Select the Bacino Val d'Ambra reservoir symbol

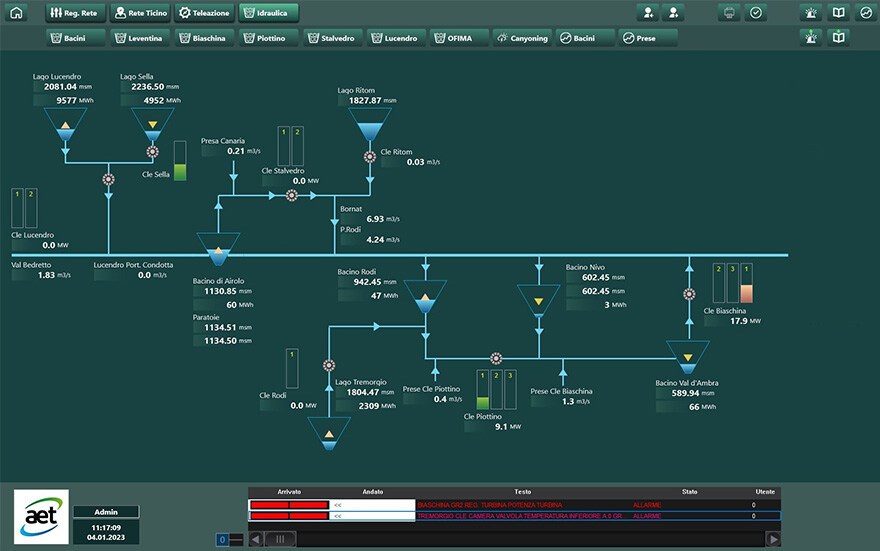click(x=688, y=357)
